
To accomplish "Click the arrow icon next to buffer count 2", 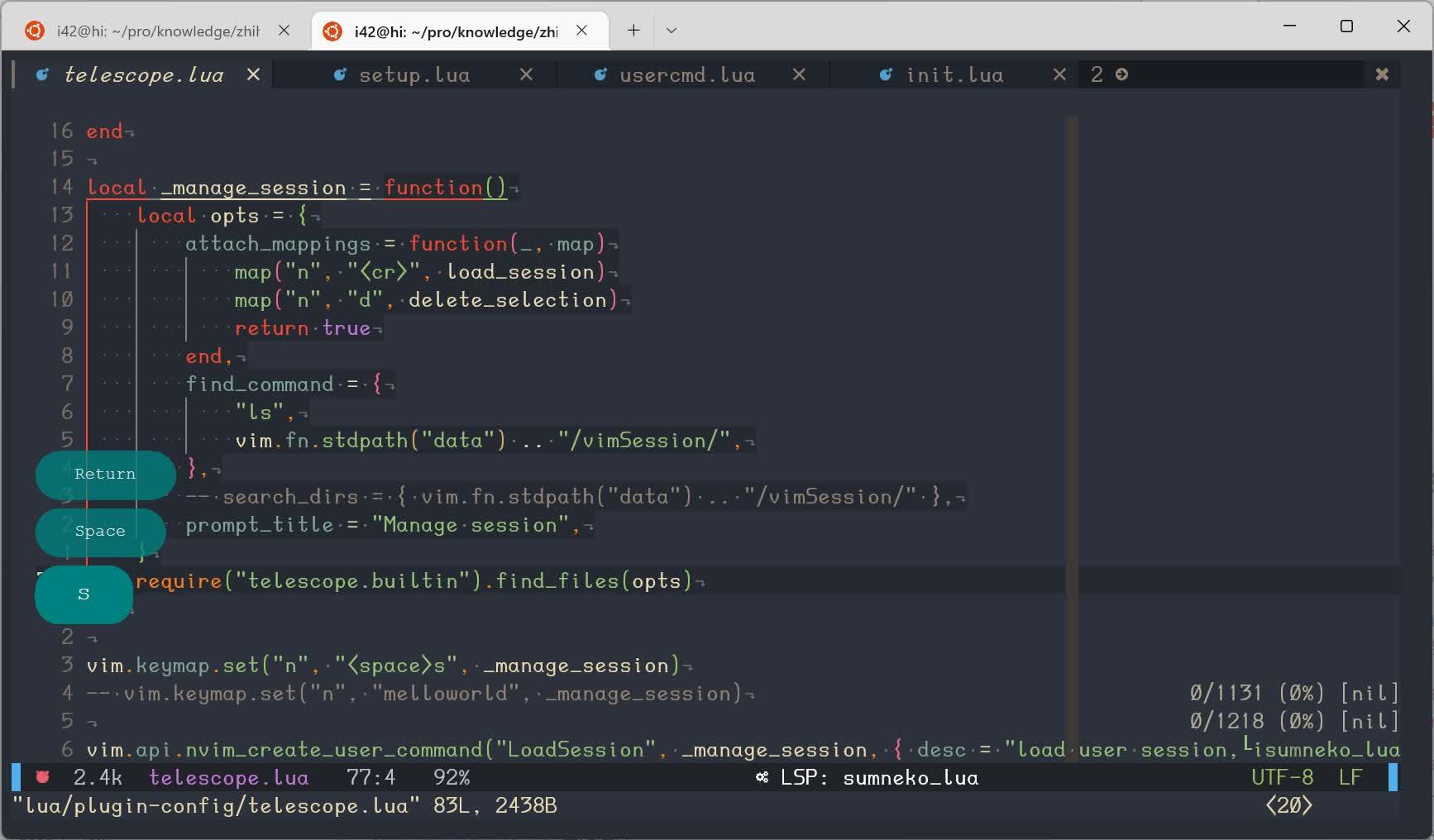I will [1121, 74].
